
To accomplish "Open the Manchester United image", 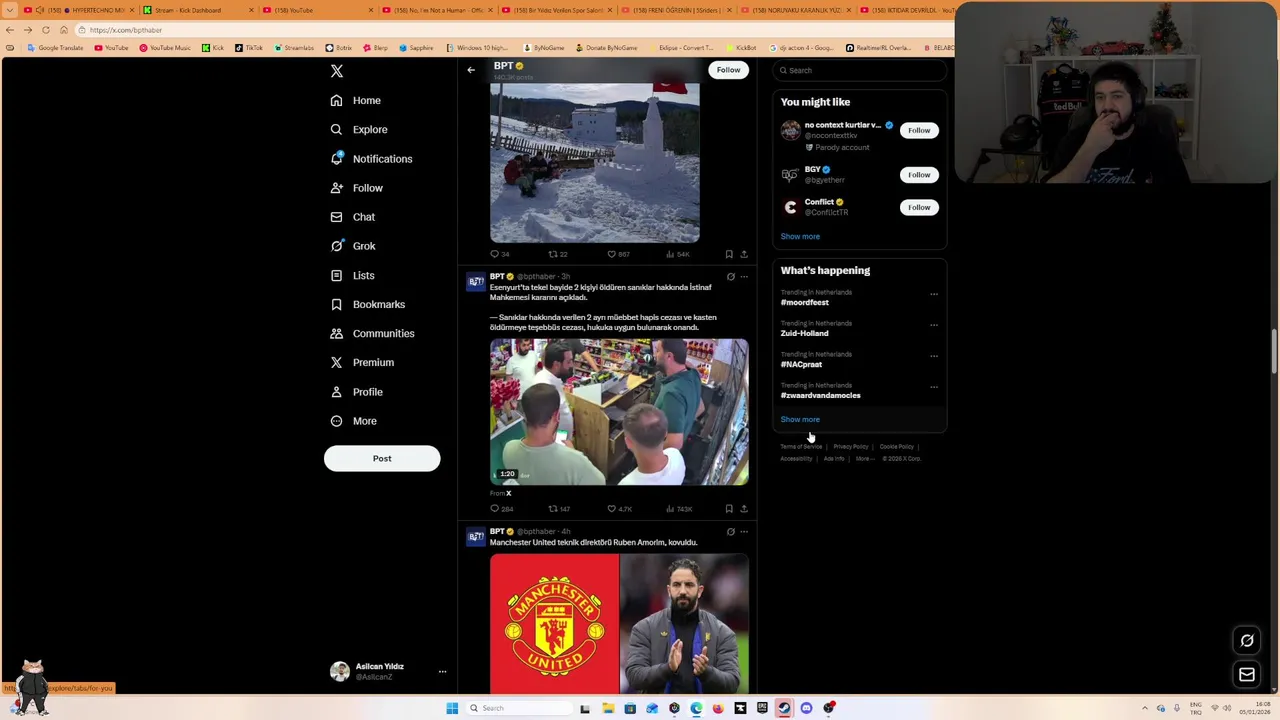I will (x=619, y=624).
